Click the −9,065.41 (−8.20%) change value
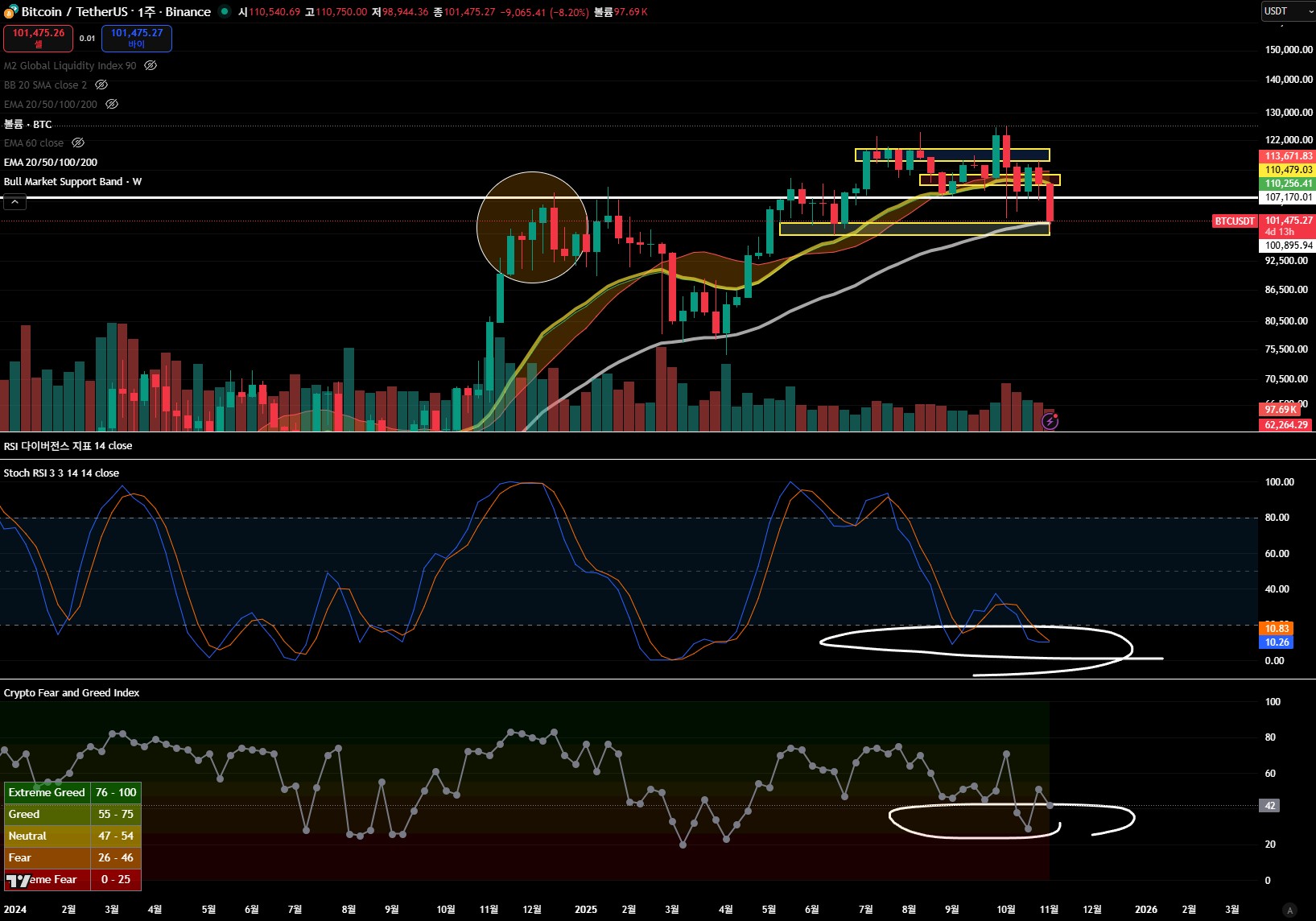Image resolution: width=1316 pixels, height=921 pixels. (x=544, y=12)
